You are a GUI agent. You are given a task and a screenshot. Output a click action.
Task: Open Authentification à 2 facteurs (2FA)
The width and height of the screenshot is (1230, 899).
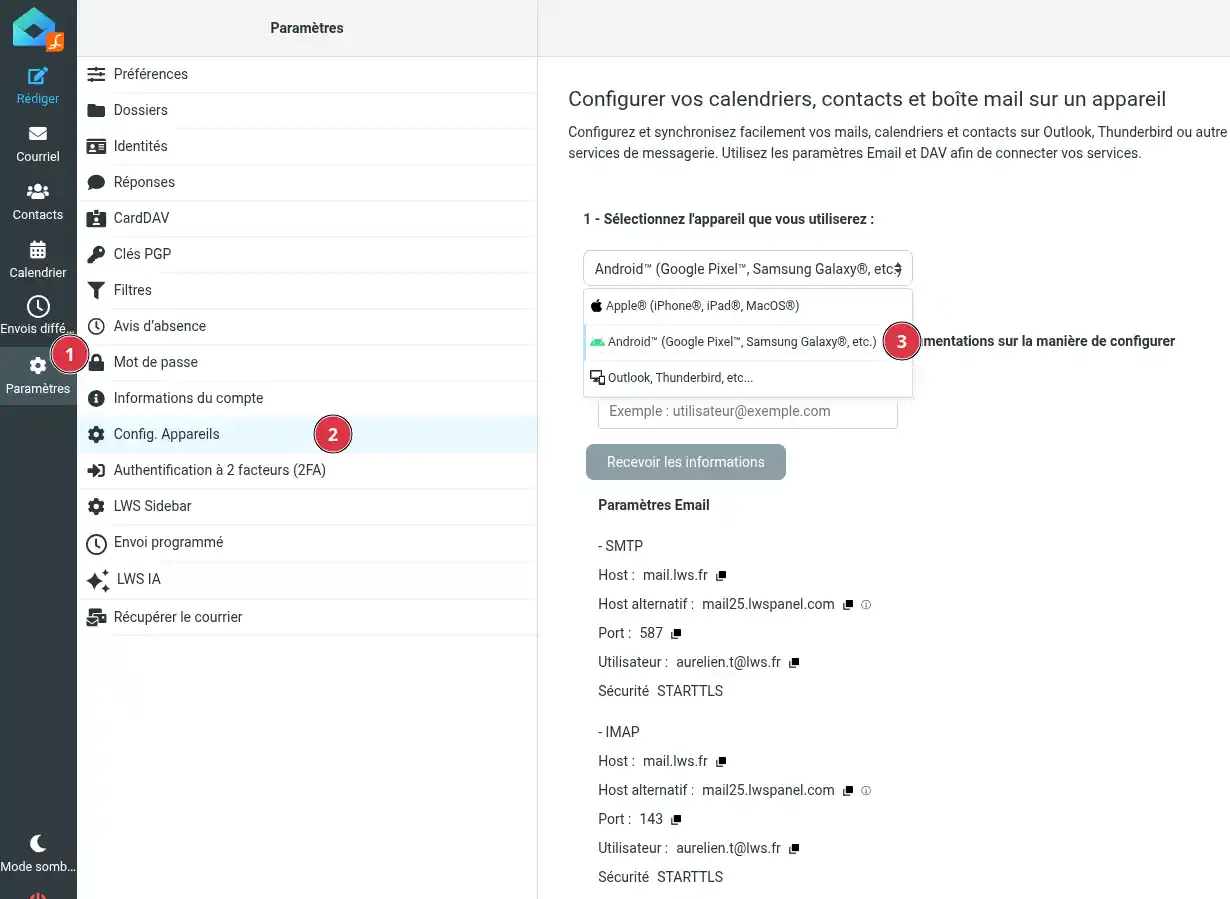click(307, 470)
